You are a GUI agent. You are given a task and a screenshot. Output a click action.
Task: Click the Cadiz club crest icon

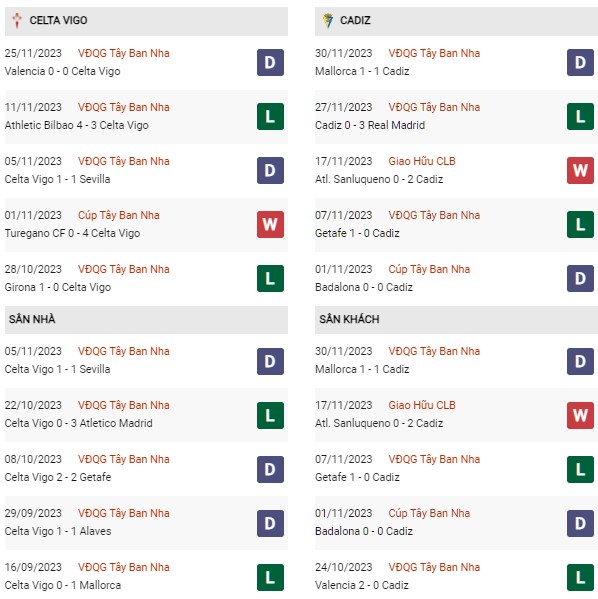click(327, 20)
